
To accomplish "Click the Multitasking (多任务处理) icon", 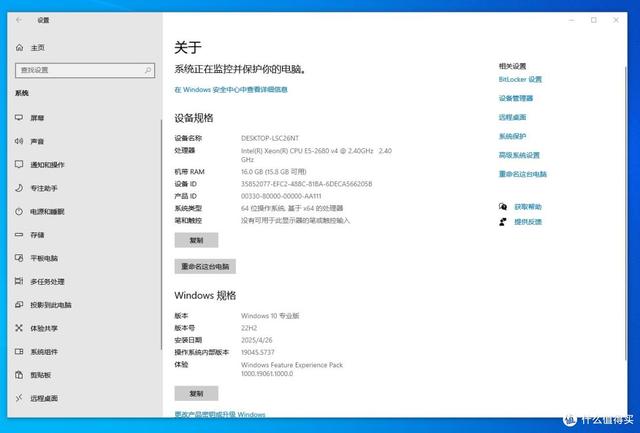I will (19, 281).
